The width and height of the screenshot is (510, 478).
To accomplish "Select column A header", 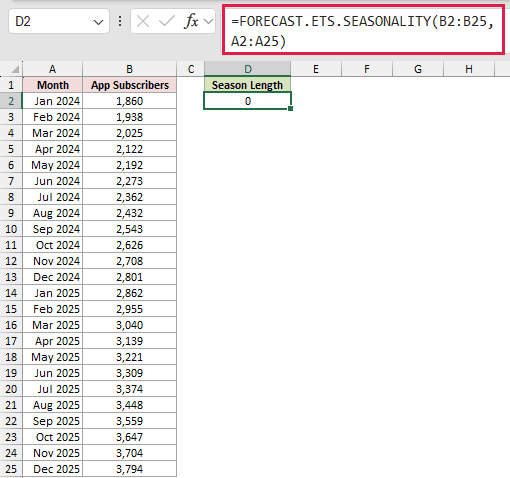I will tap(52, 69).
